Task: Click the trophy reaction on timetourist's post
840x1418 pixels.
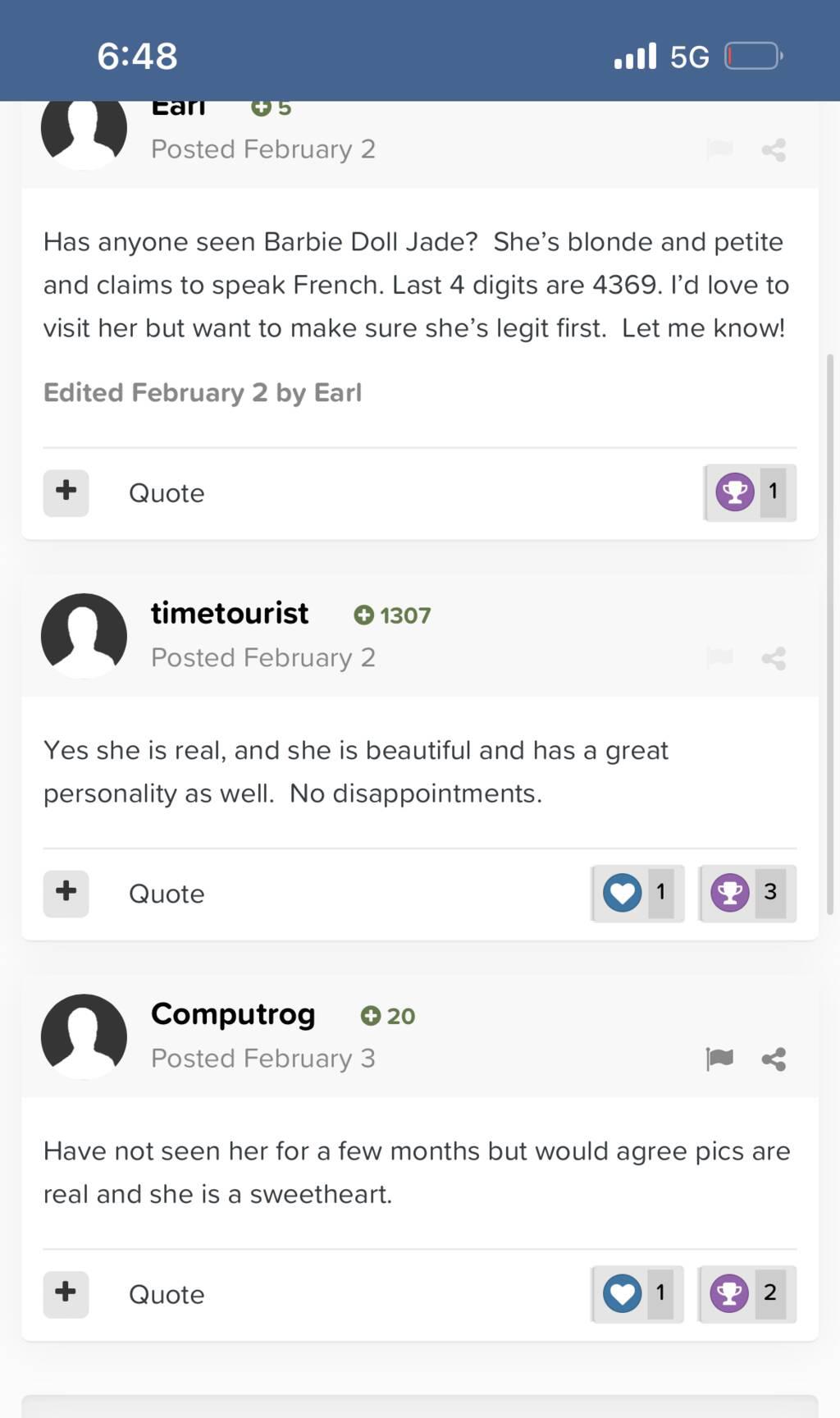Action: pyautogui.click(x=730, y=893)
